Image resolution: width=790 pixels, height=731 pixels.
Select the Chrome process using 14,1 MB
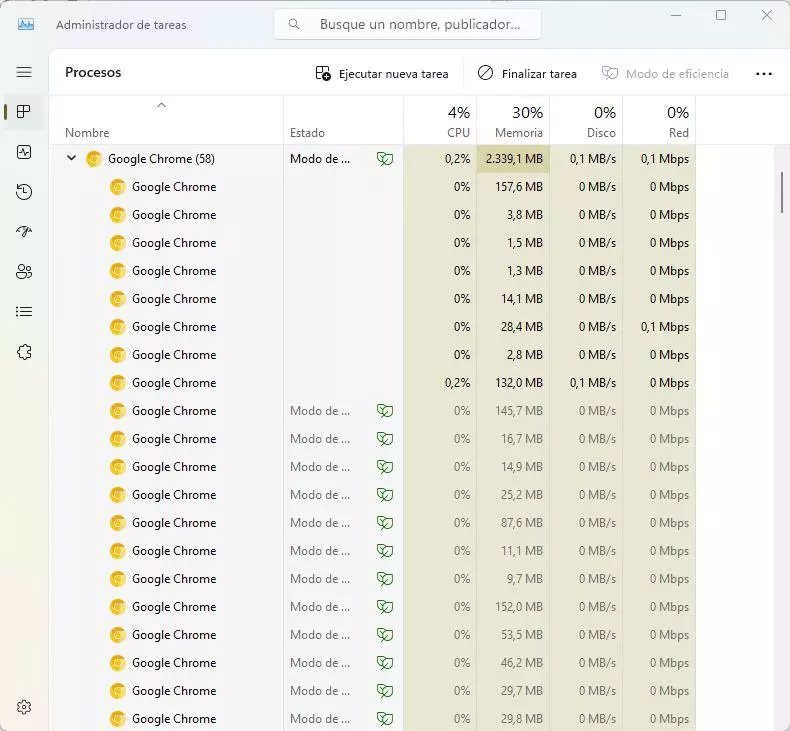pos(373,299)
